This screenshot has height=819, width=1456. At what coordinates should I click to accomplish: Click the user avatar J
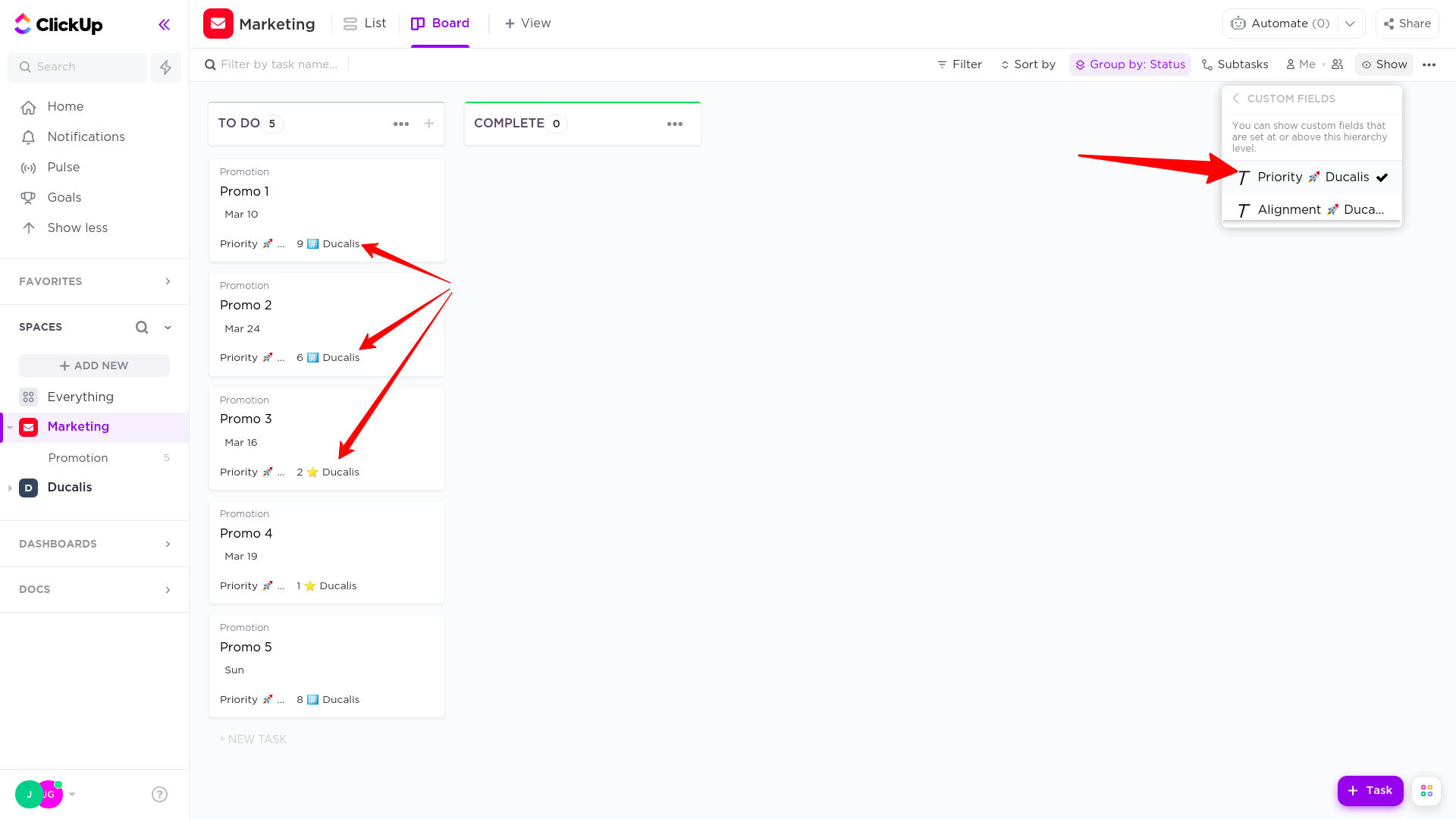click(x=30, y=794)
